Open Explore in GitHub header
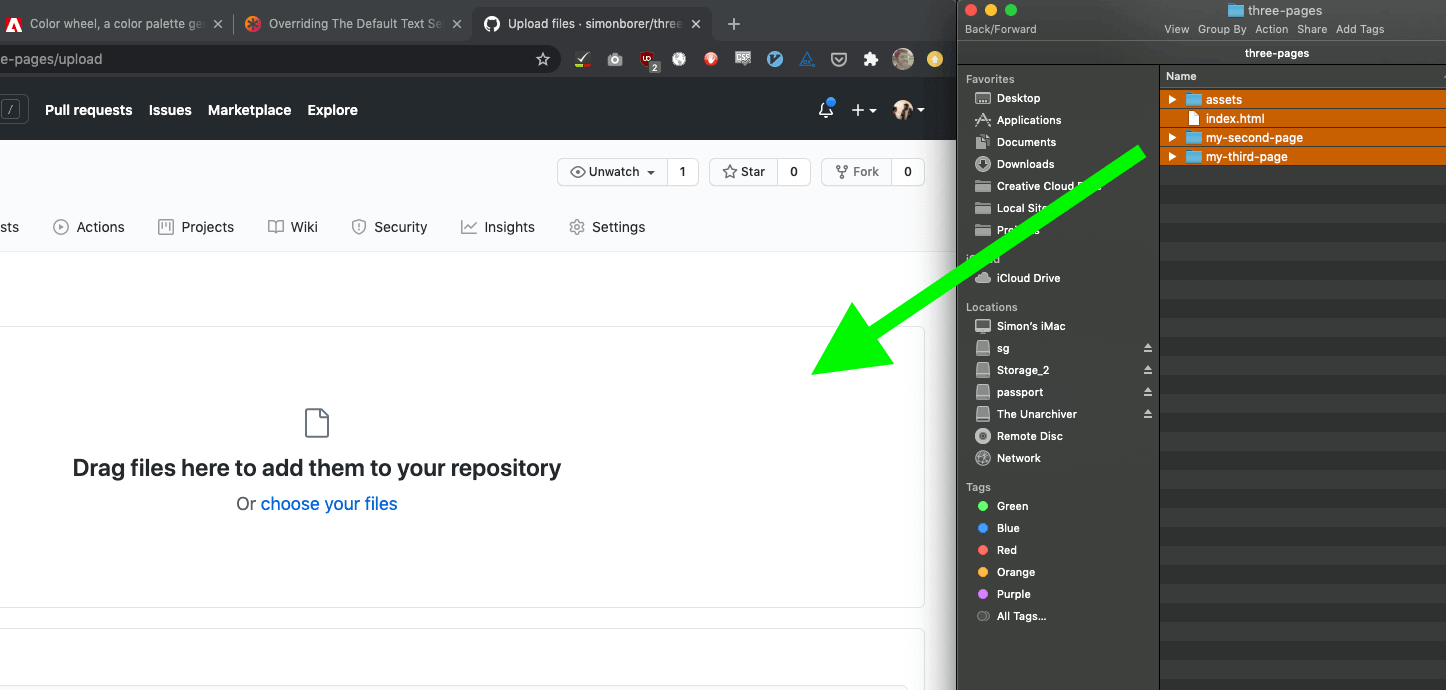 332,110
